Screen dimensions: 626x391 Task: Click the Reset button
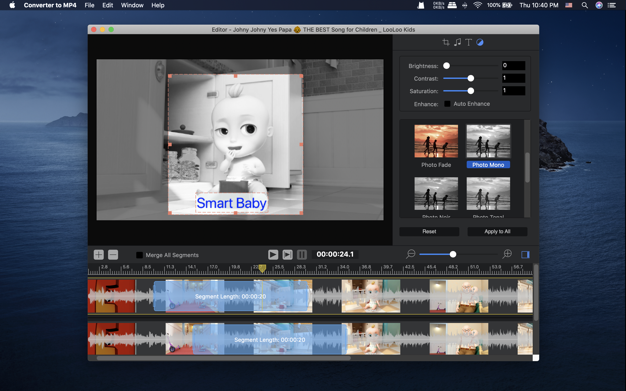coord(429,232)
